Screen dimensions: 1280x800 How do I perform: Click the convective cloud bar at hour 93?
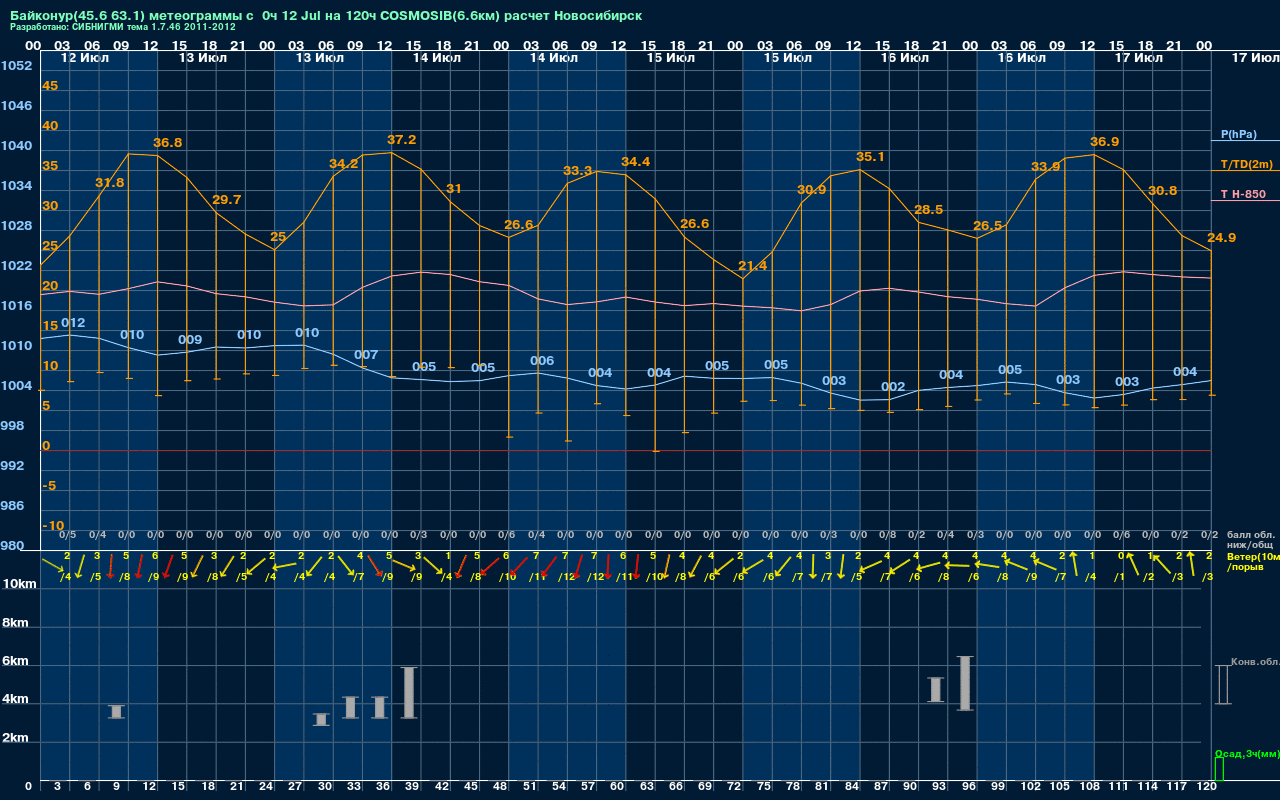click(935, 690)
